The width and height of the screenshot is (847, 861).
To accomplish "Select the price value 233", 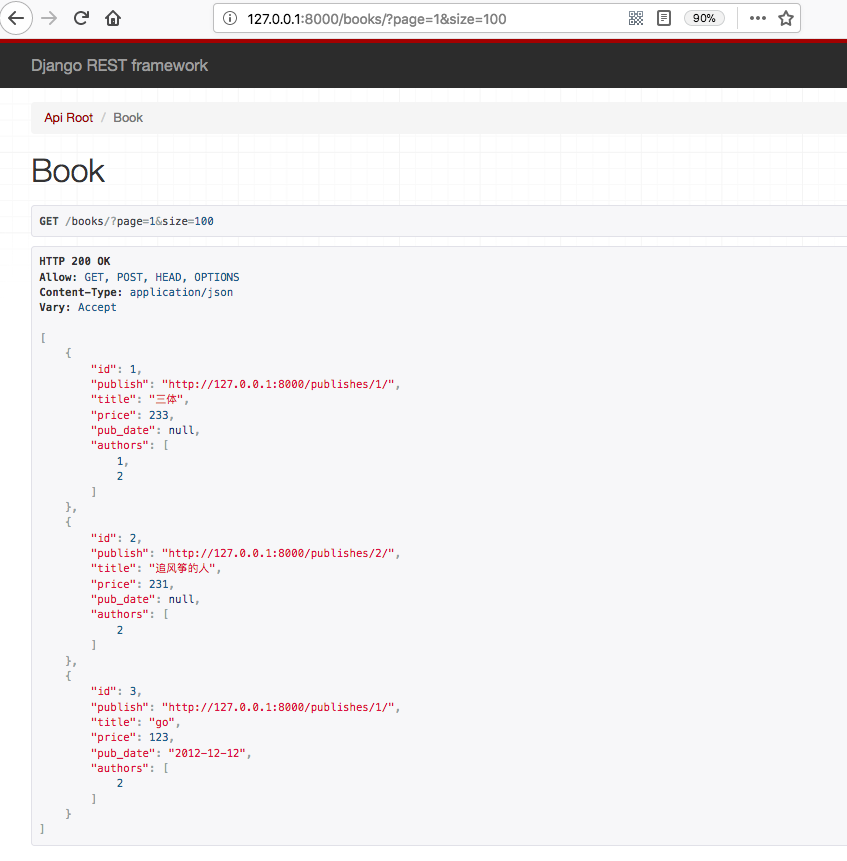I will pos(159,415).
